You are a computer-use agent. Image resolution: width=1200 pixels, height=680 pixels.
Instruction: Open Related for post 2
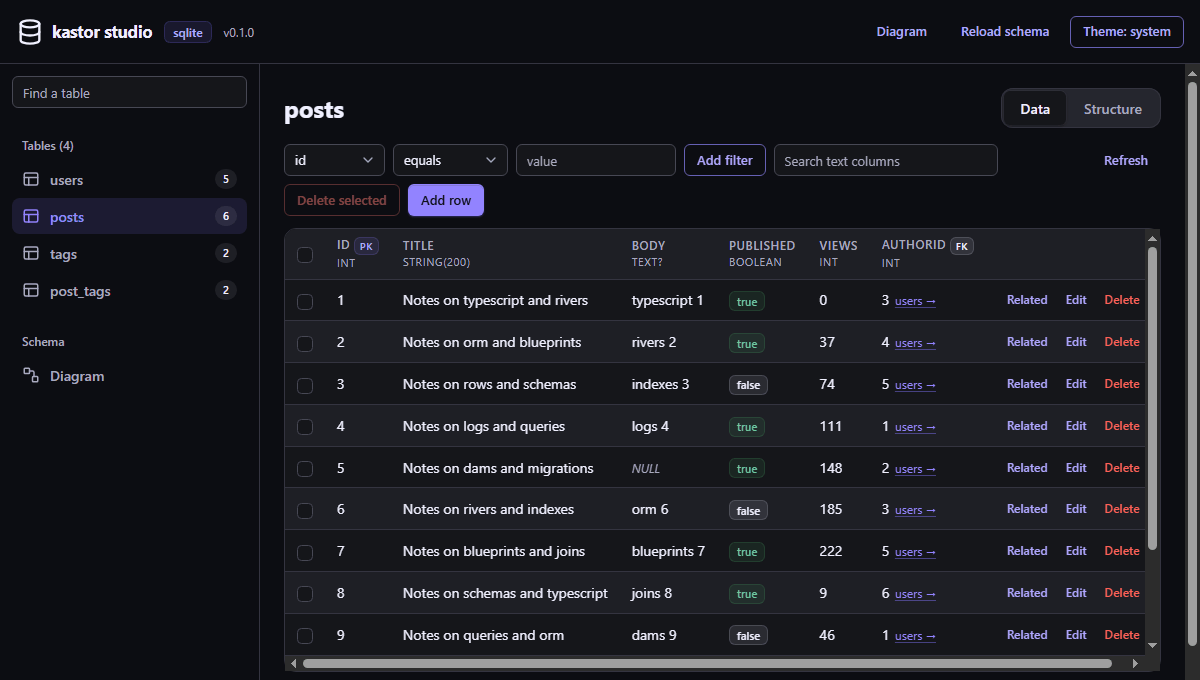coord(1027,342)
